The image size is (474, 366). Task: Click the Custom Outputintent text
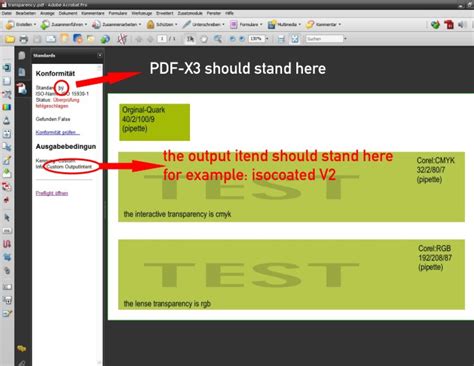pyautogui.click(x=69, y=167)
